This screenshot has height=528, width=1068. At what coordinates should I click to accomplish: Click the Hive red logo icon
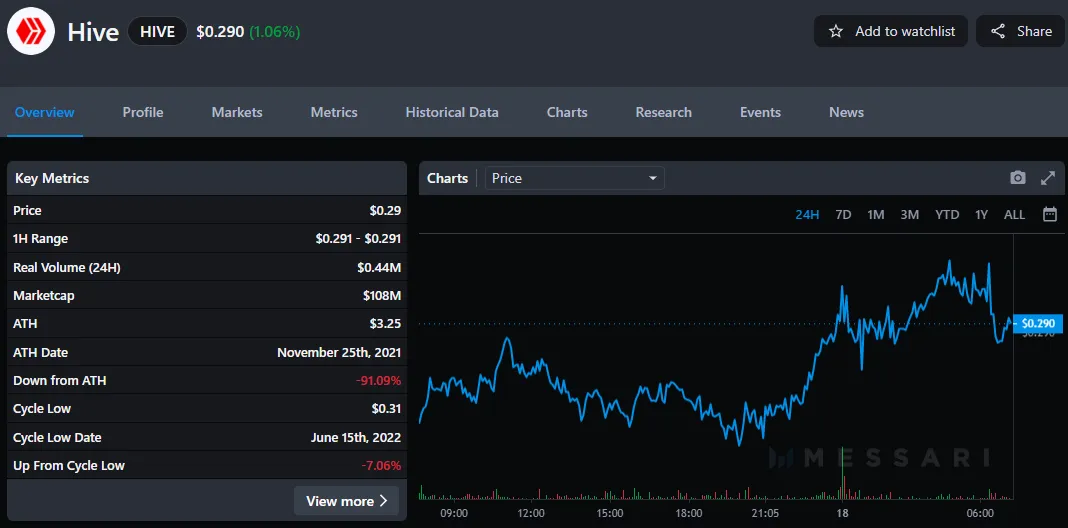tap(31, 31)
